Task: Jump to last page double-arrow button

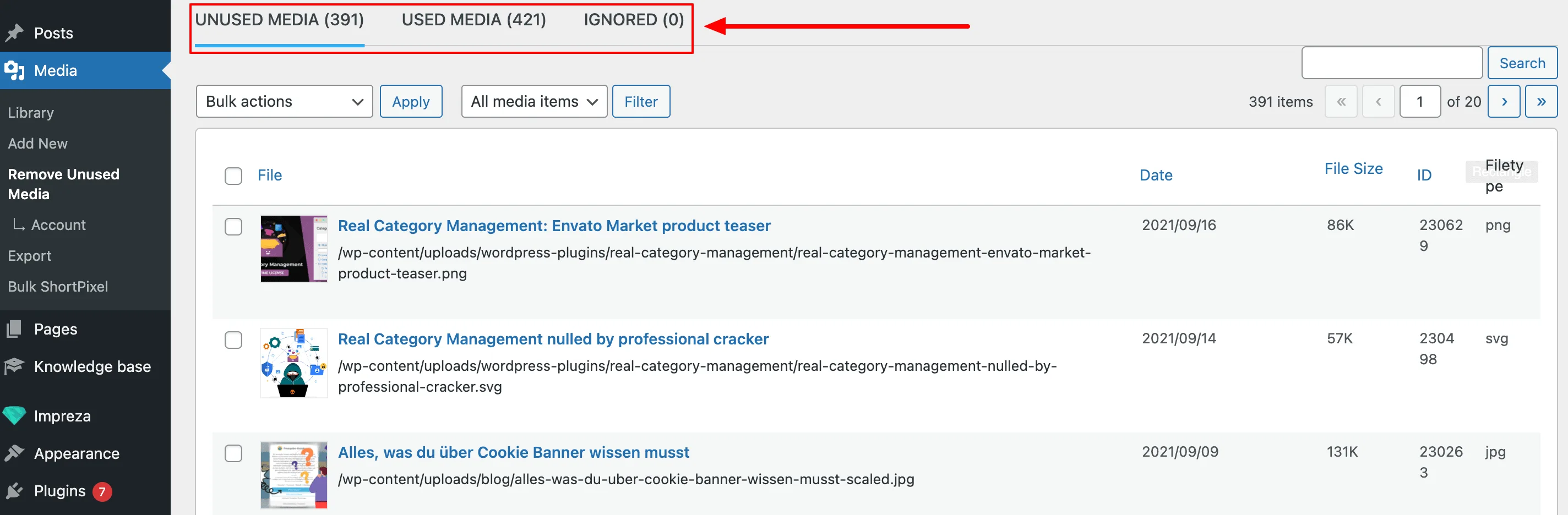Action: (1540, 102)
